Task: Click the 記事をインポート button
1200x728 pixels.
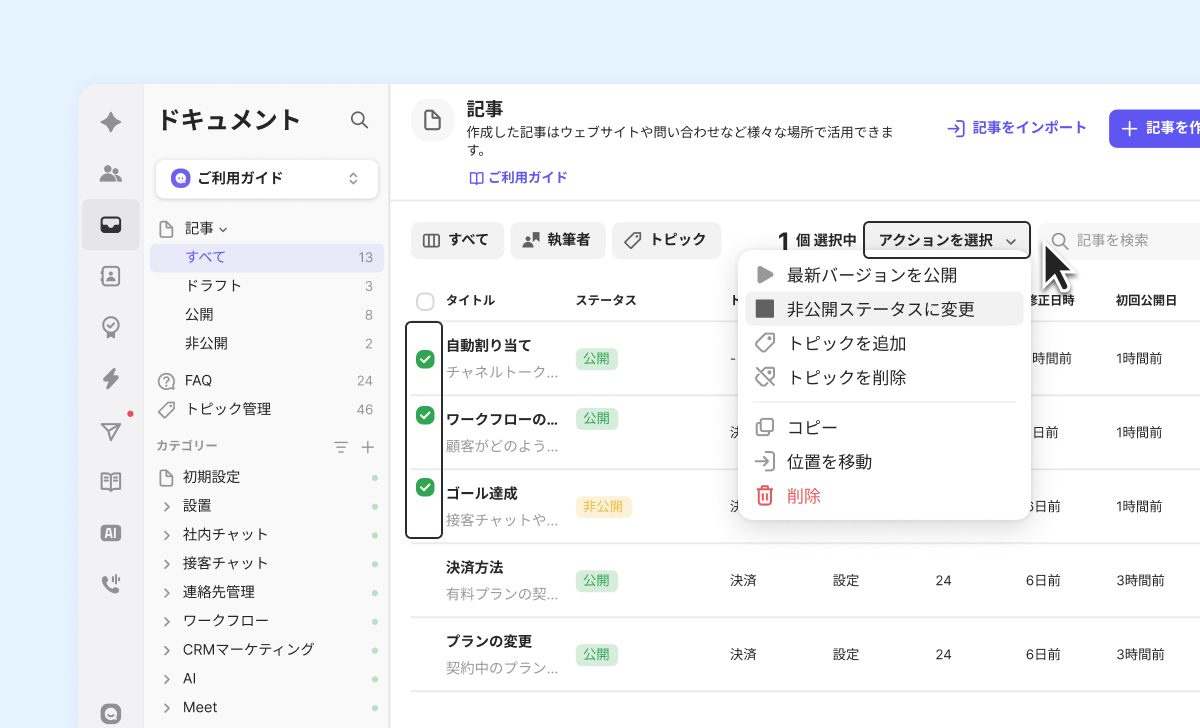Action: (1017, 128)
